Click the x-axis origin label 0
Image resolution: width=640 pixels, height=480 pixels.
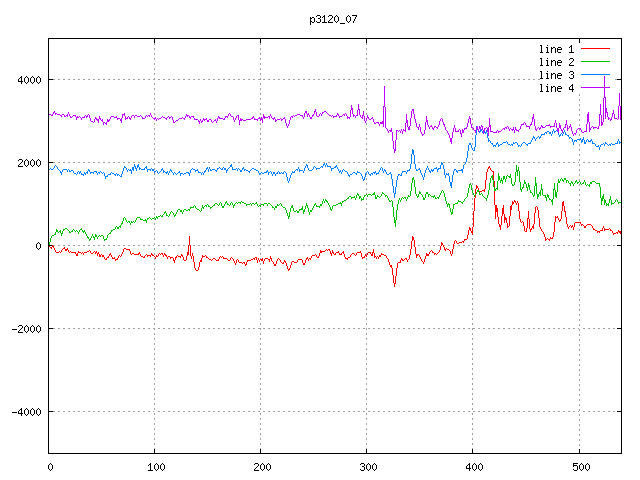[x=50, y=467]
